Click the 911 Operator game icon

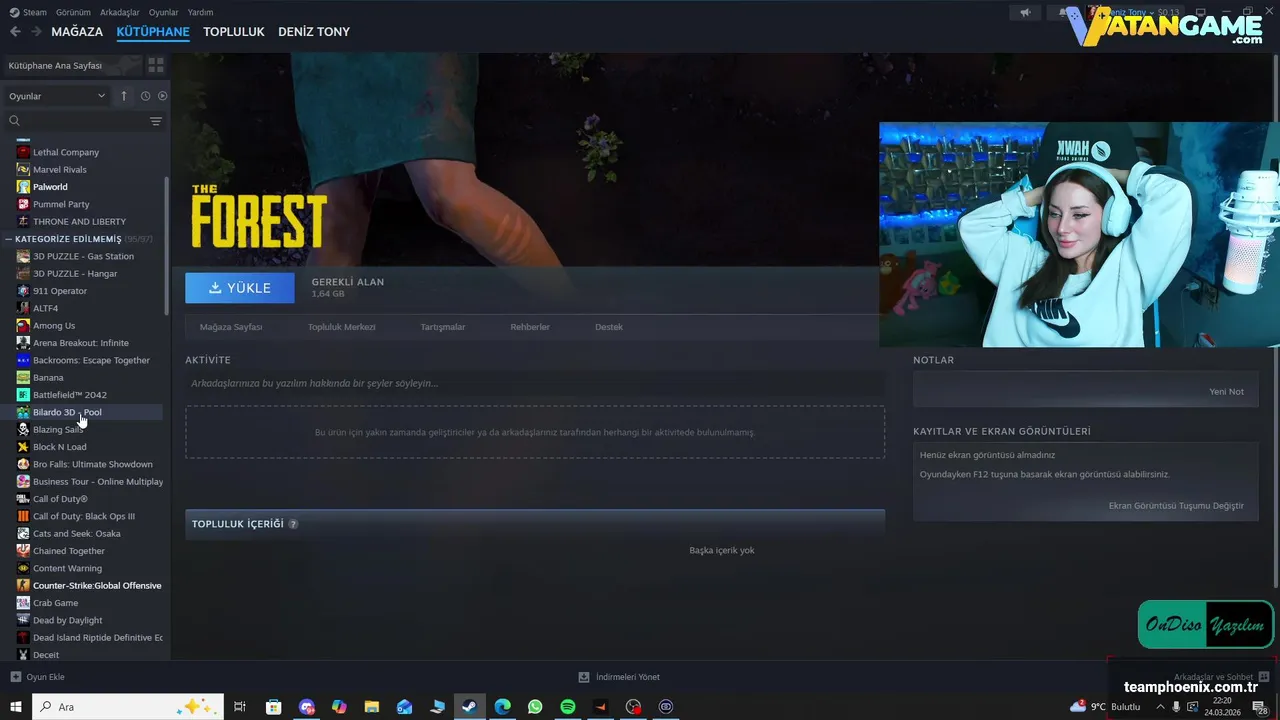23,291
